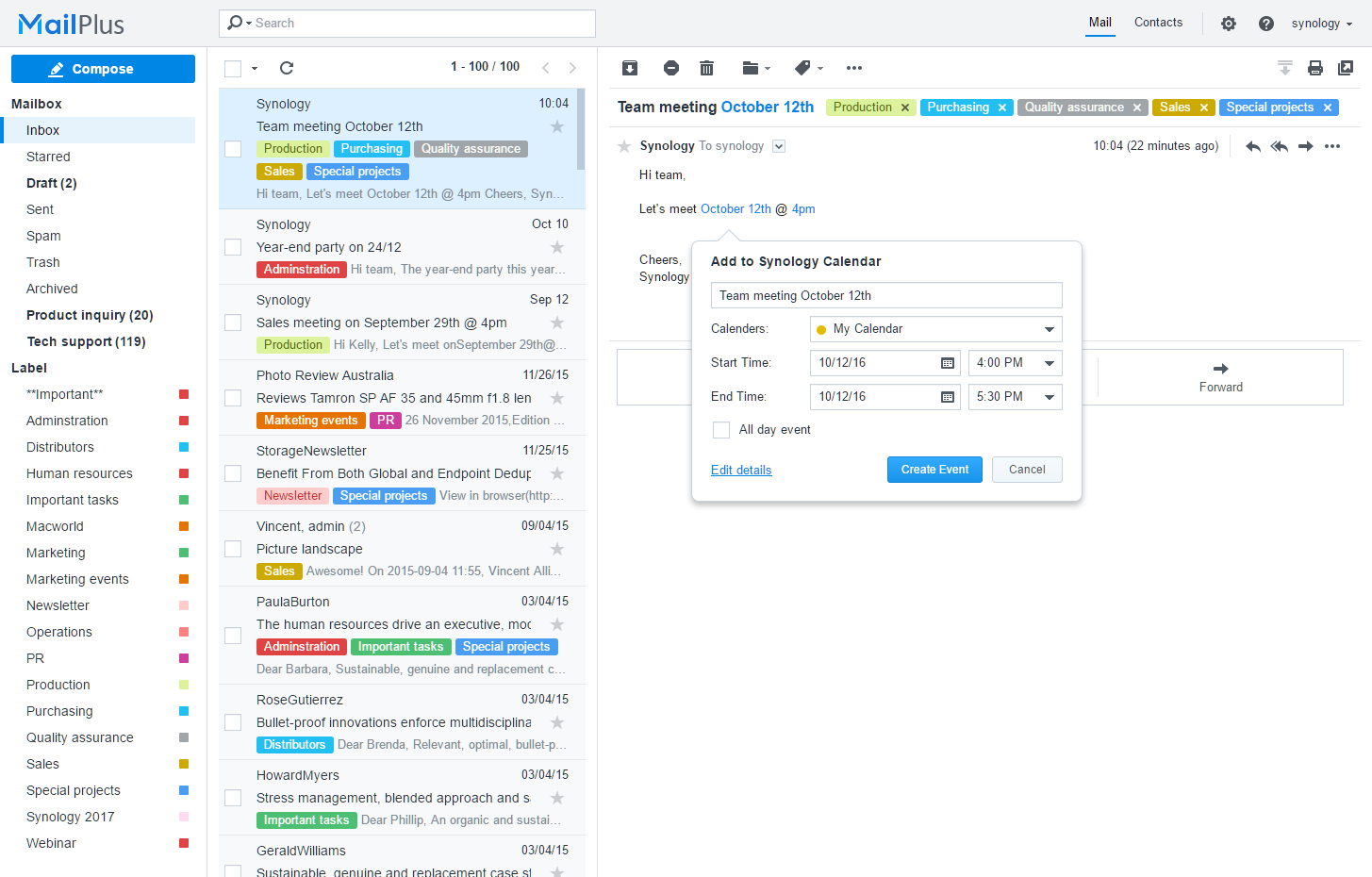
Task: Switch to the Contacts tab
Action: tap(1158, 23)
